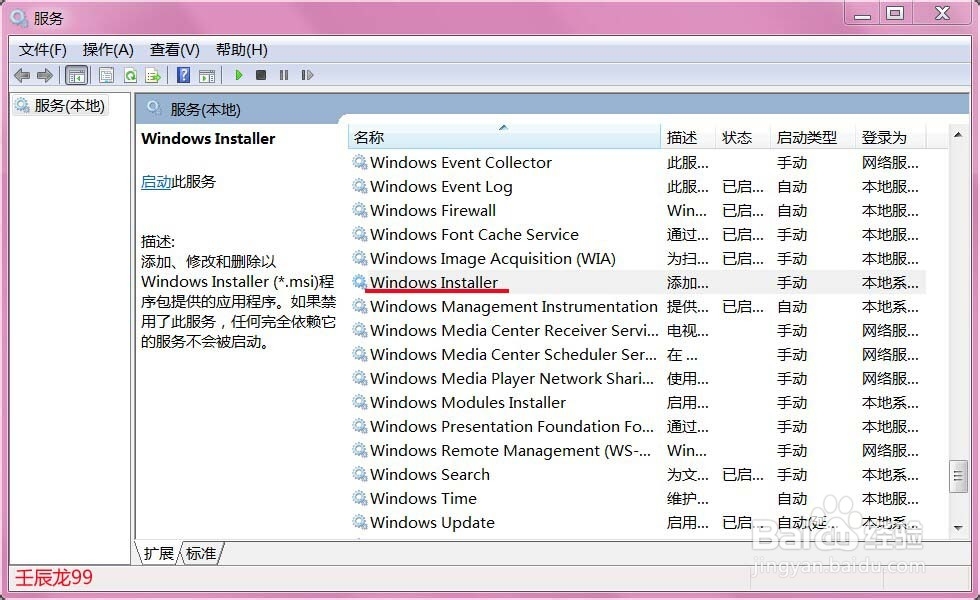Click the gear icon of Windows Time

pos(359,498)
